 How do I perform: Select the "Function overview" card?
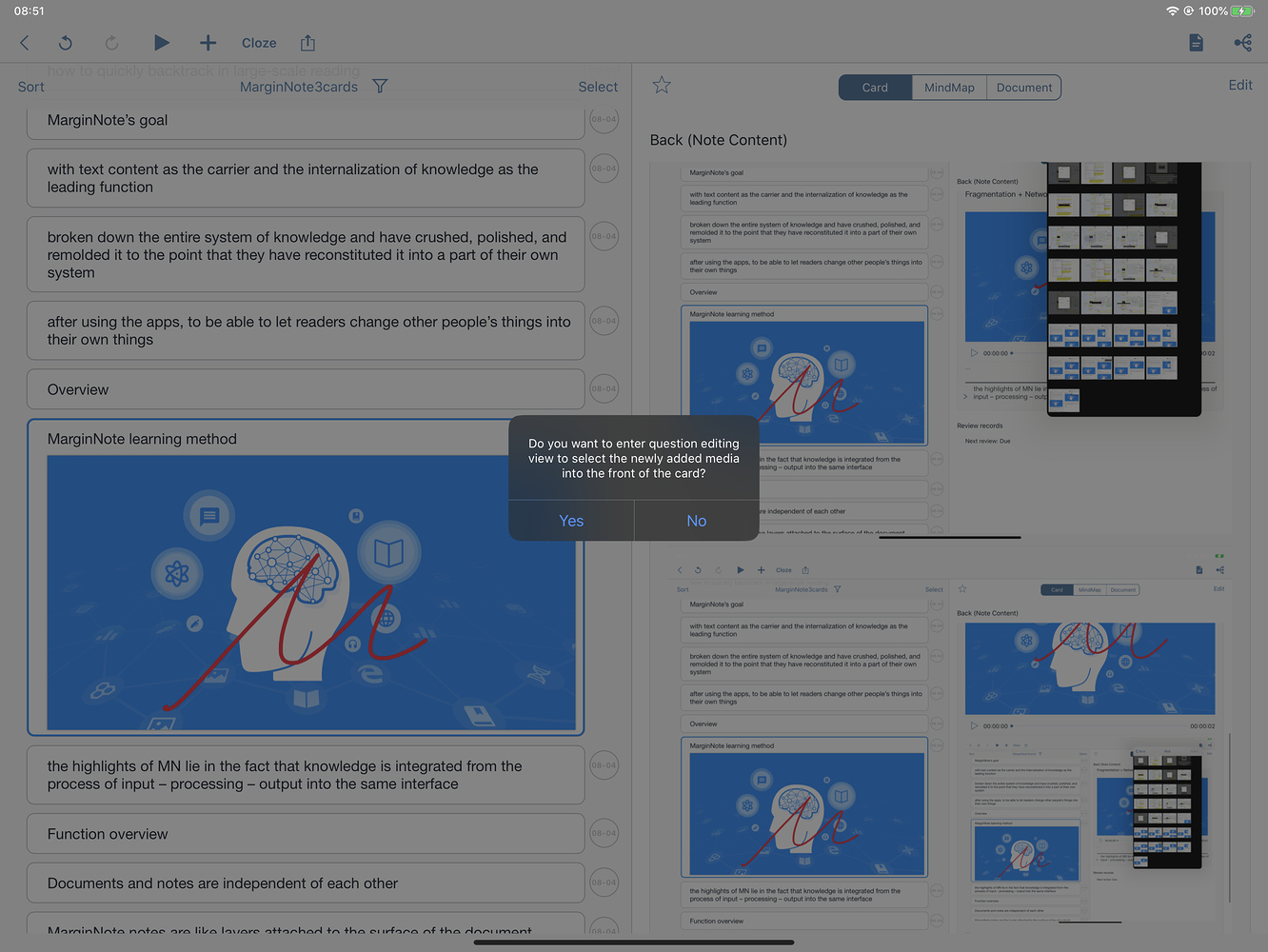coord(306,834)
